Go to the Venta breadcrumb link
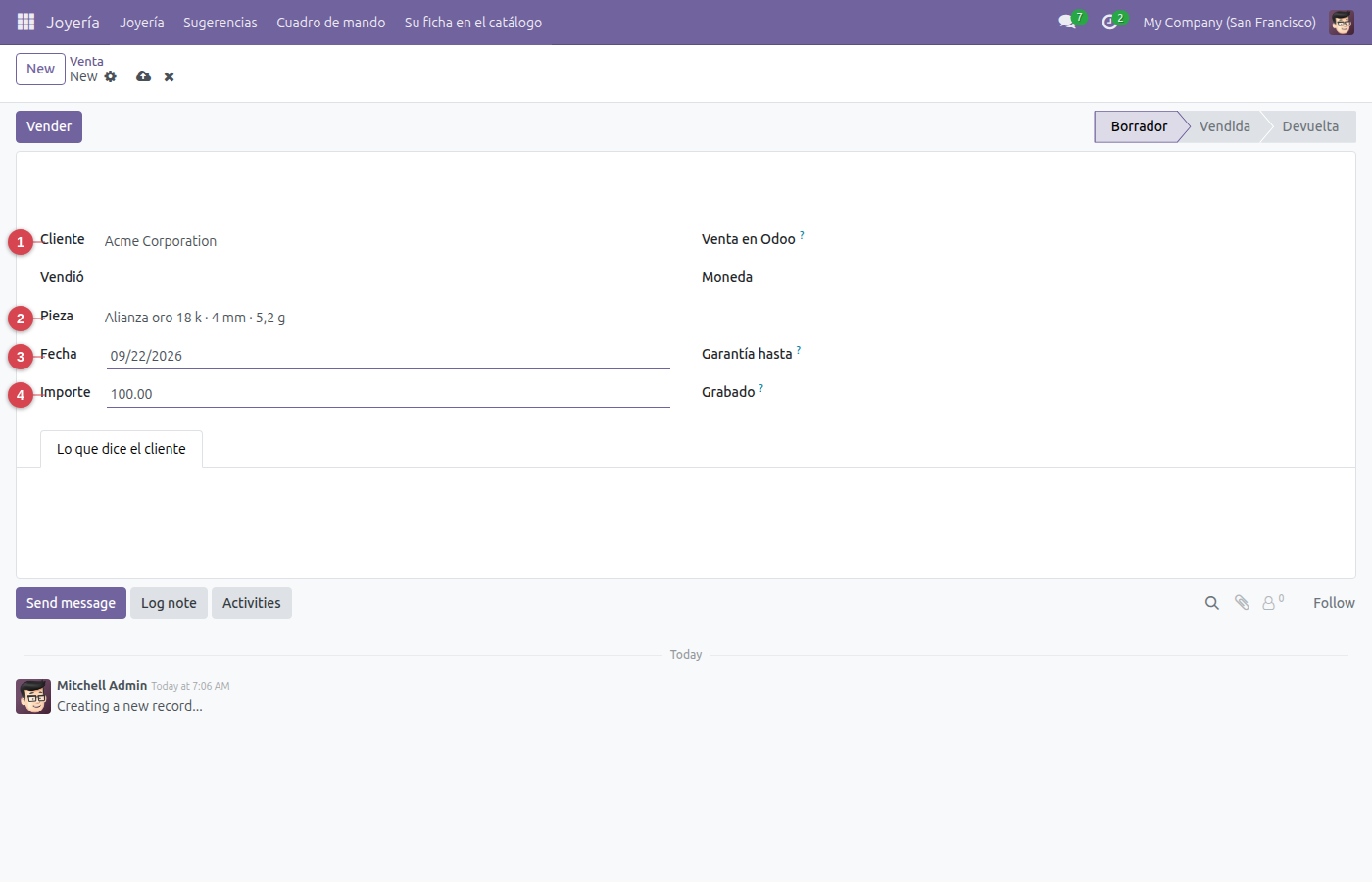The image size is (1372, 882). click(x=86, y=61)
